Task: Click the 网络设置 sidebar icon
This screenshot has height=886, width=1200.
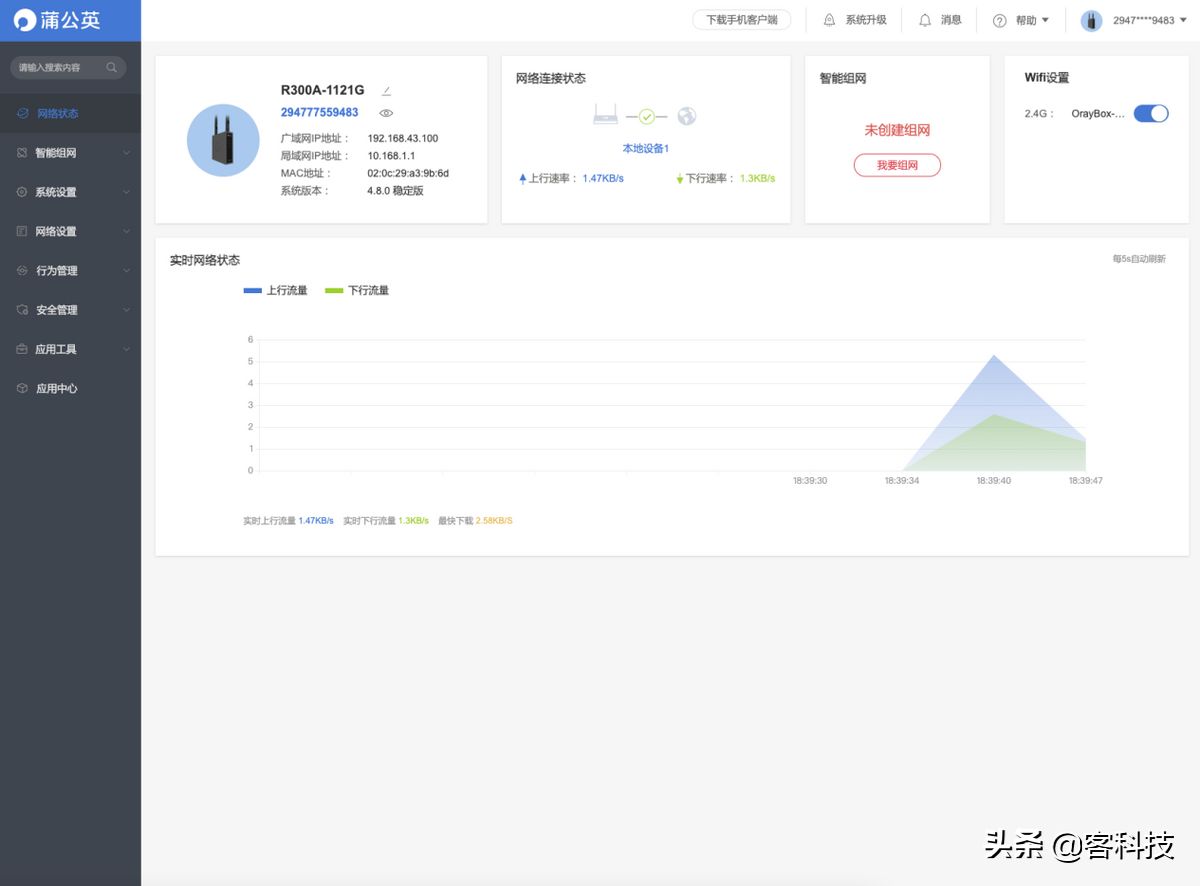Action: pos(22,231)
